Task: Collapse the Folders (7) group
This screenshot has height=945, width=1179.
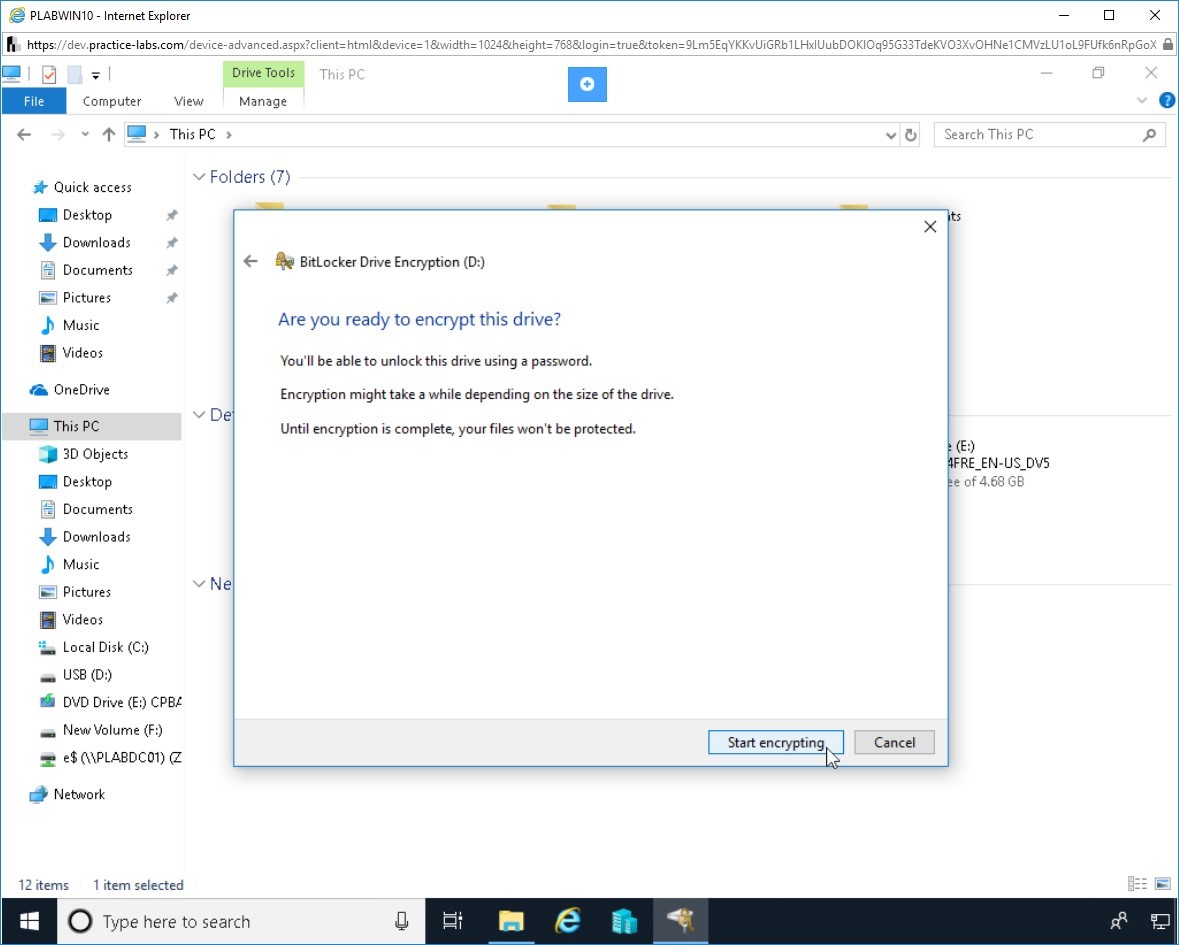Action: [199, 177]
